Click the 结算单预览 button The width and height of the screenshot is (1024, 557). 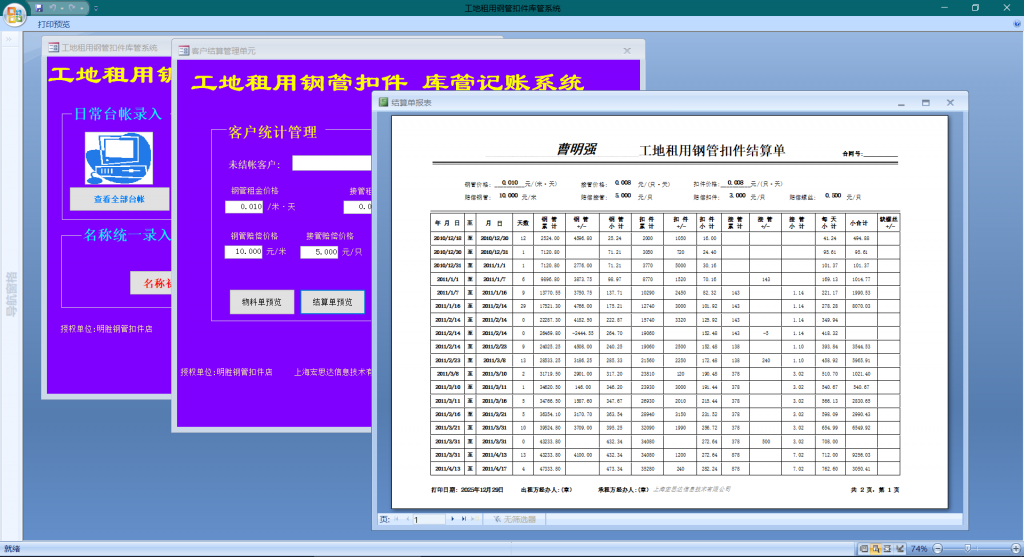332,302
